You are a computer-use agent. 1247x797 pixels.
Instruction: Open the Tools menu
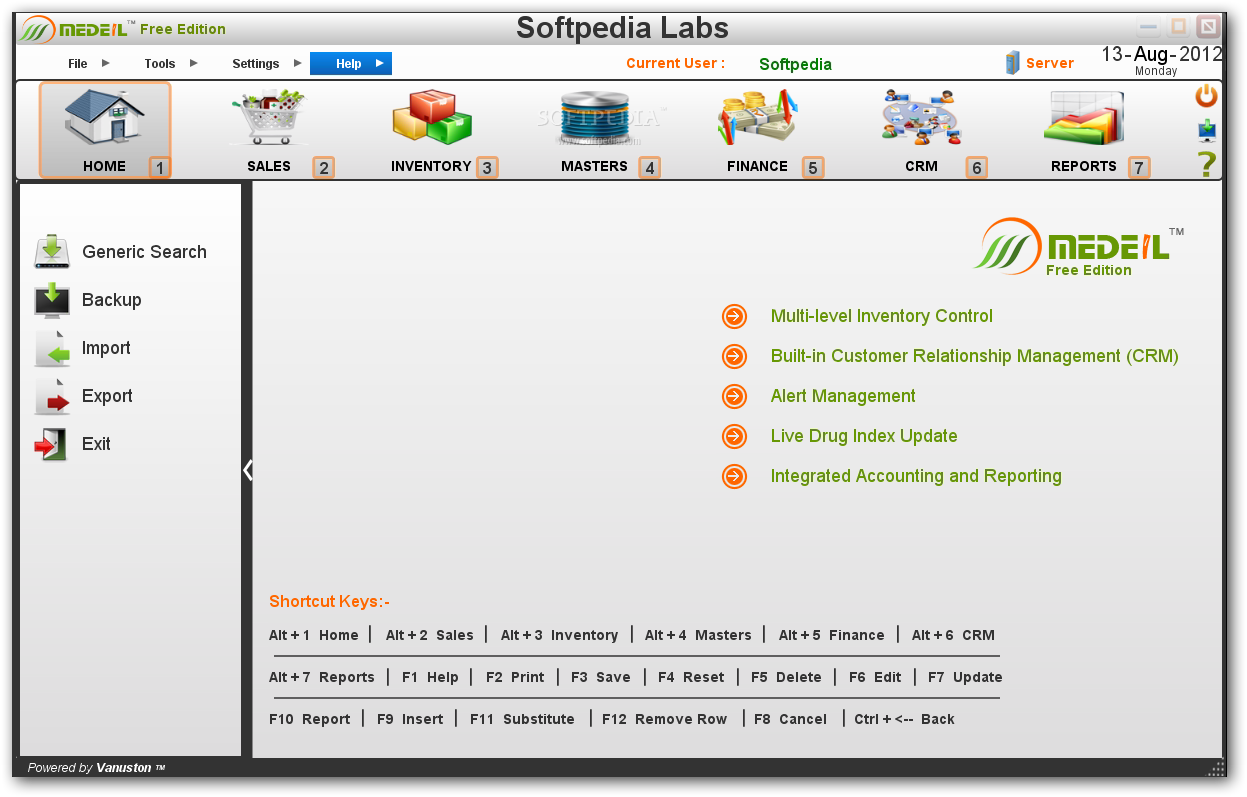160,64
